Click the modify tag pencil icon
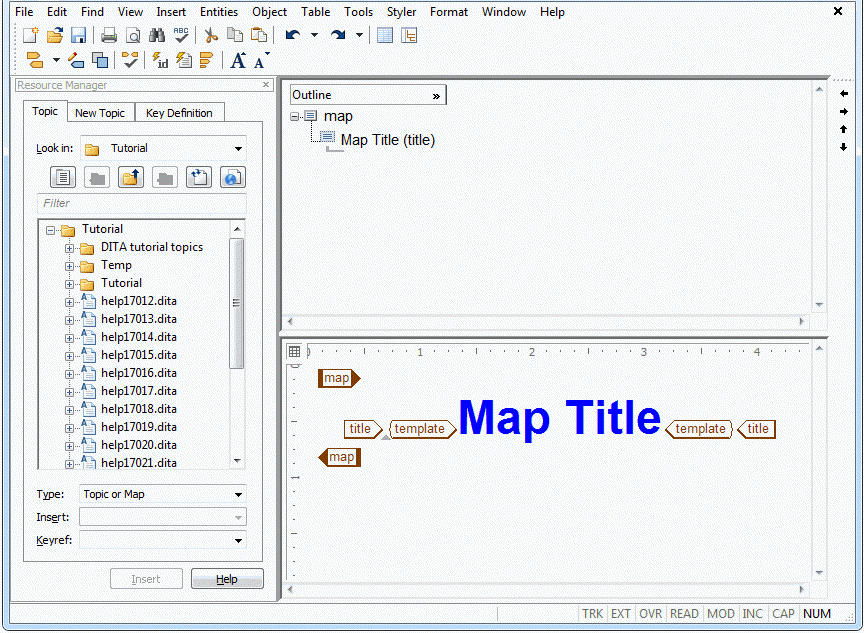864x633 pixels. point(75,60)
